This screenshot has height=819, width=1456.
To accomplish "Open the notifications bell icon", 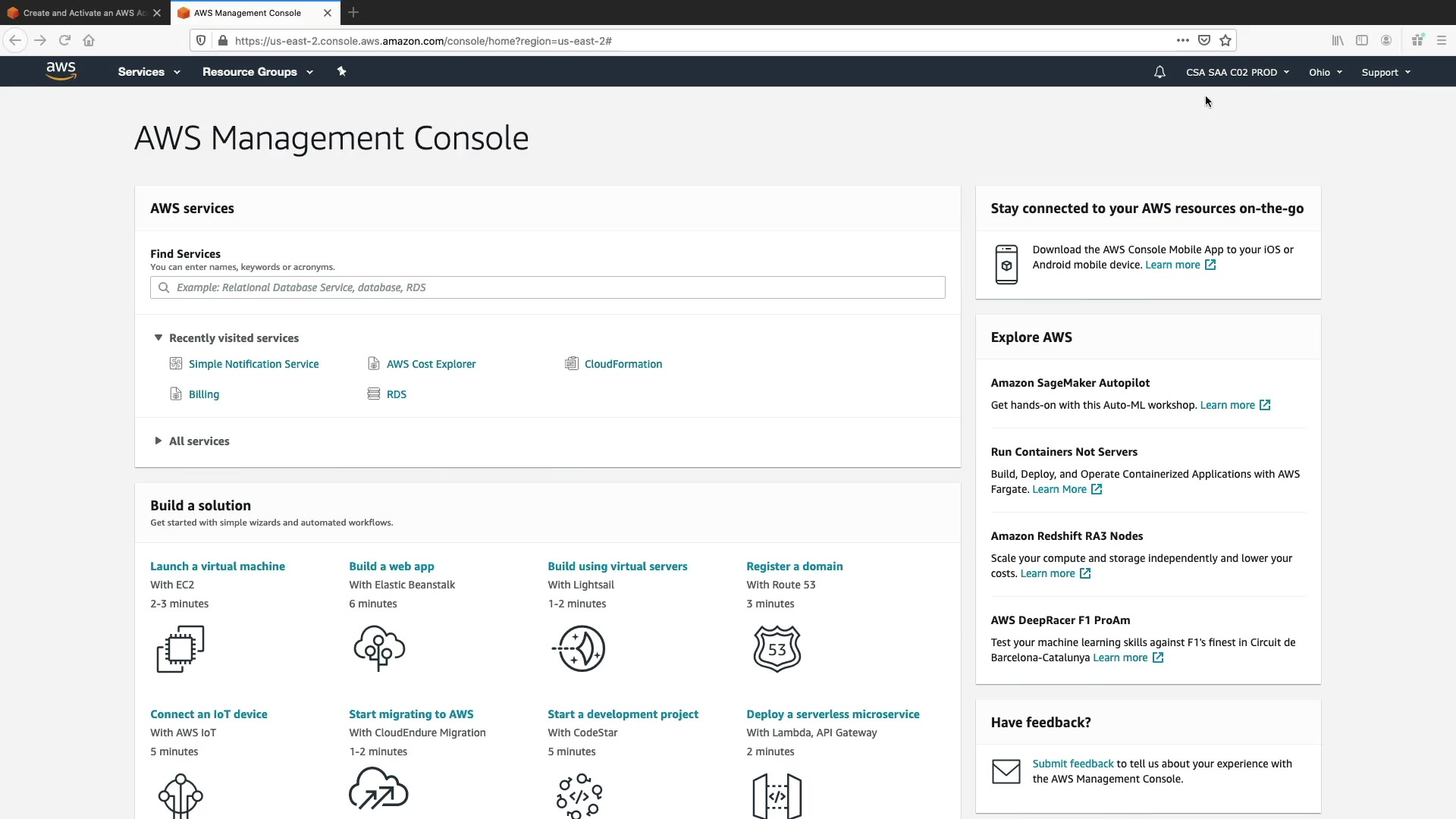I will (1159, 72).
